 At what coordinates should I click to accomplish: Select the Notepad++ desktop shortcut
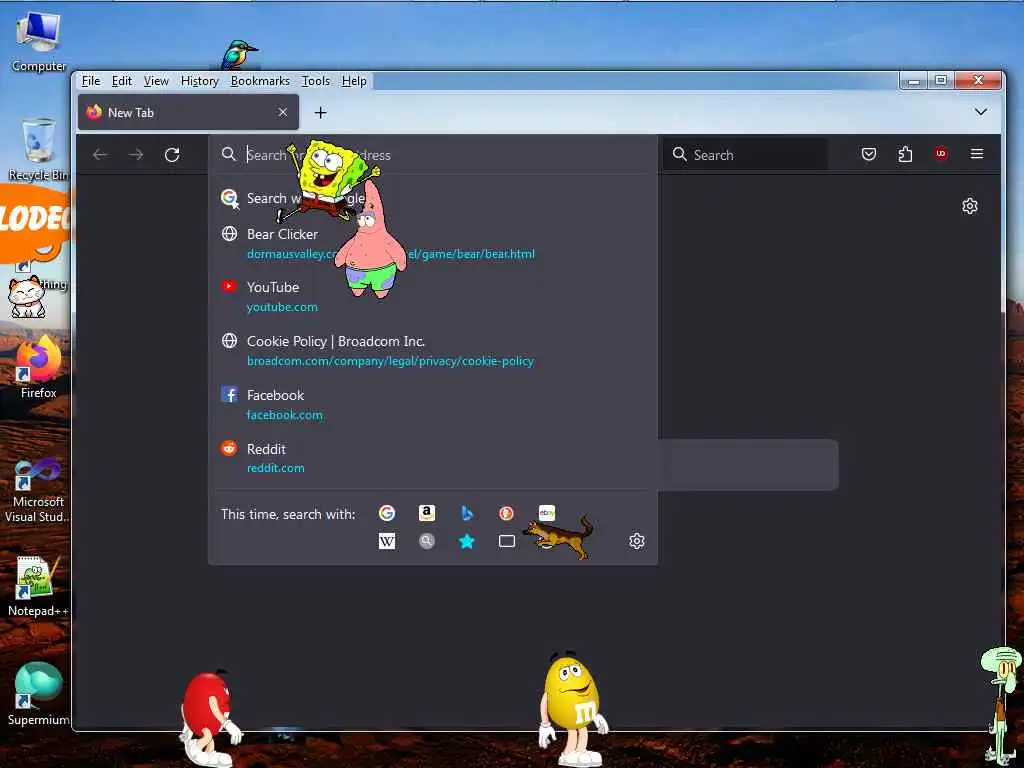click(x=37, y=586)
